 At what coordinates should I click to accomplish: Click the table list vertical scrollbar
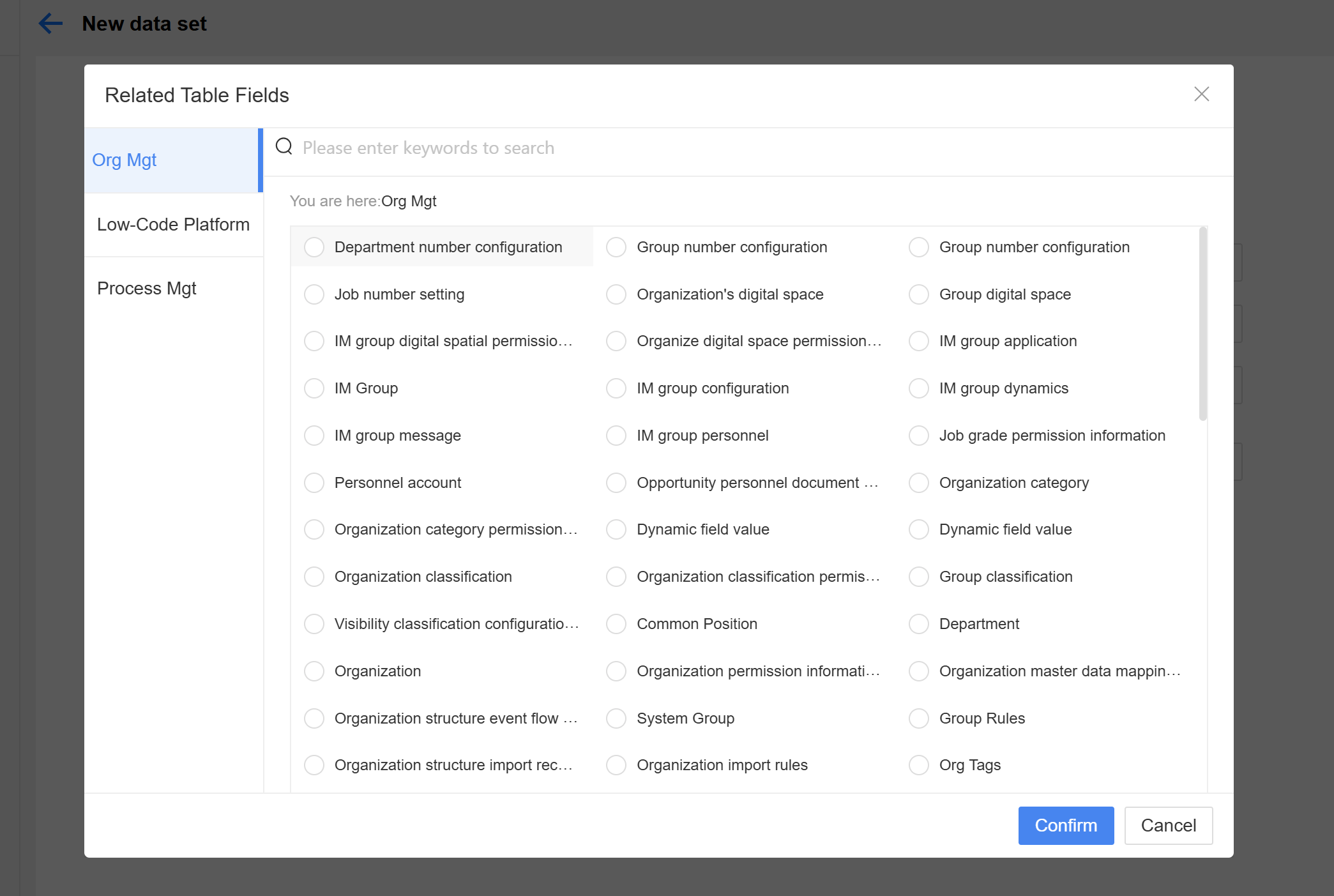tap(1202, 324)
